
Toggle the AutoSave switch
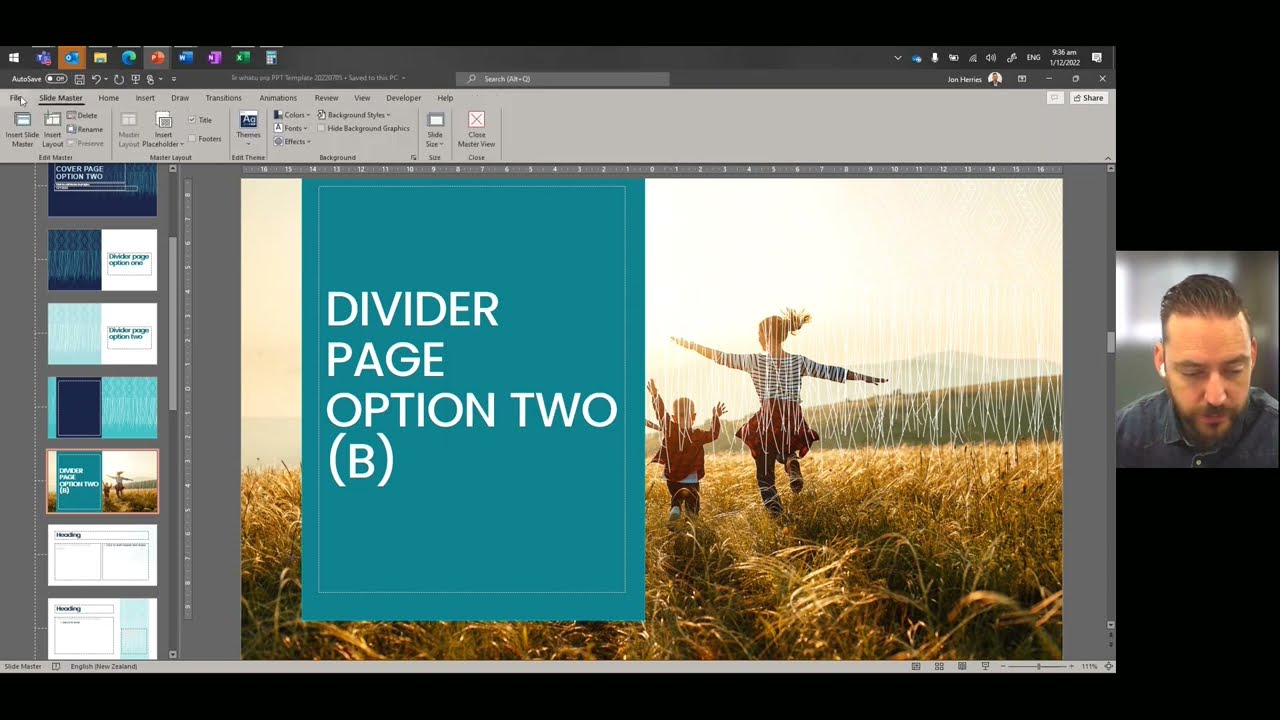pyautogui.click(x=55, y=79)
